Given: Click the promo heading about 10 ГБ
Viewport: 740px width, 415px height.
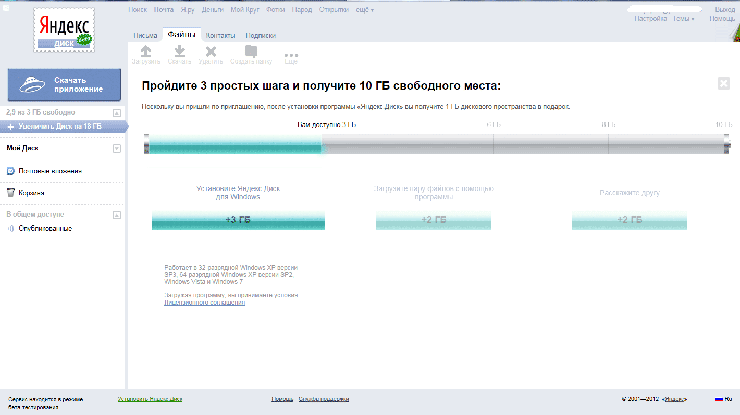Looking at the screenshot, I should 321,86.
